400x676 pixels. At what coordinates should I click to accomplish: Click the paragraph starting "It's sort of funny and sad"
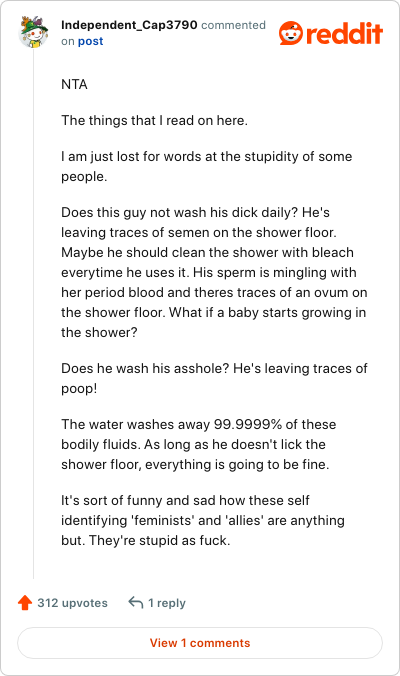pos(203,520)
